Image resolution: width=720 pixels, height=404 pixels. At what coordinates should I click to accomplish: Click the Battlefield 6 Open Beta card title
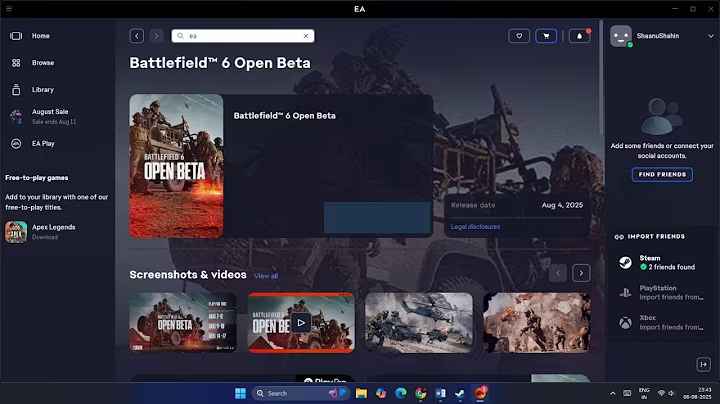click(285, 116)
